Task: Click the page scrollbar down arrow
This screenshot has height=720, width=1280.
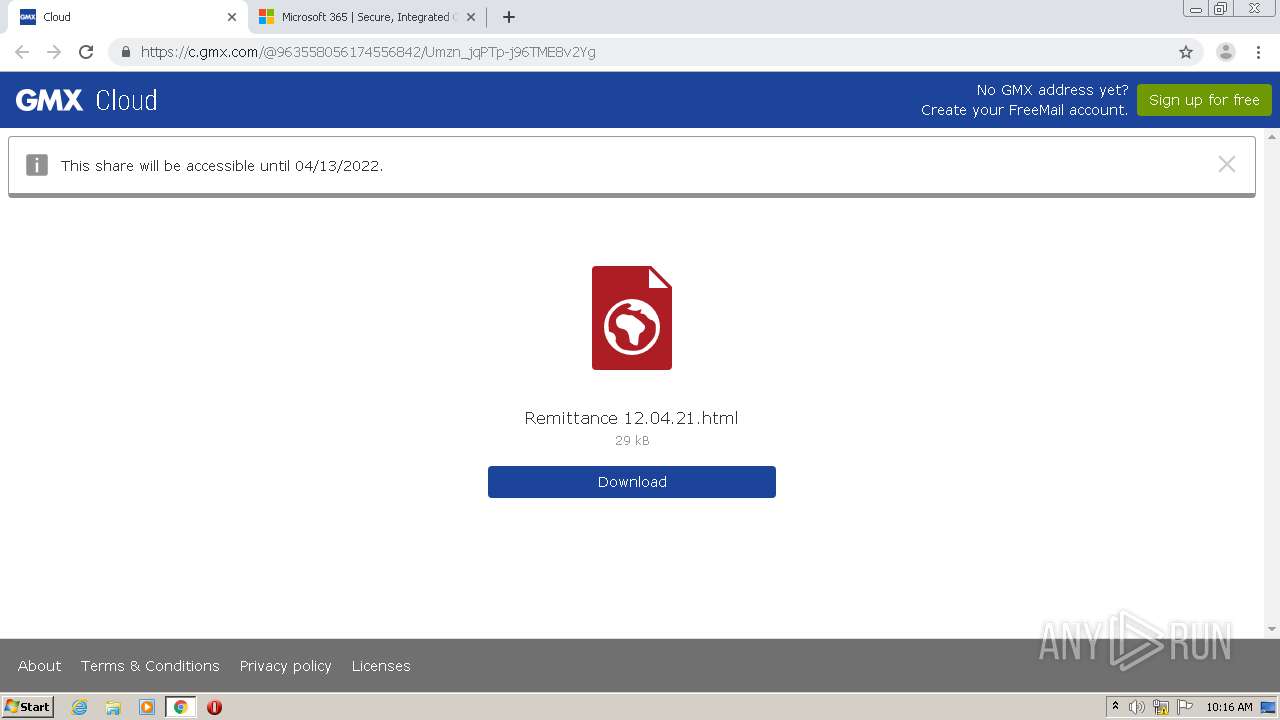Action: pyautogui.click(x=1272, y=629)
